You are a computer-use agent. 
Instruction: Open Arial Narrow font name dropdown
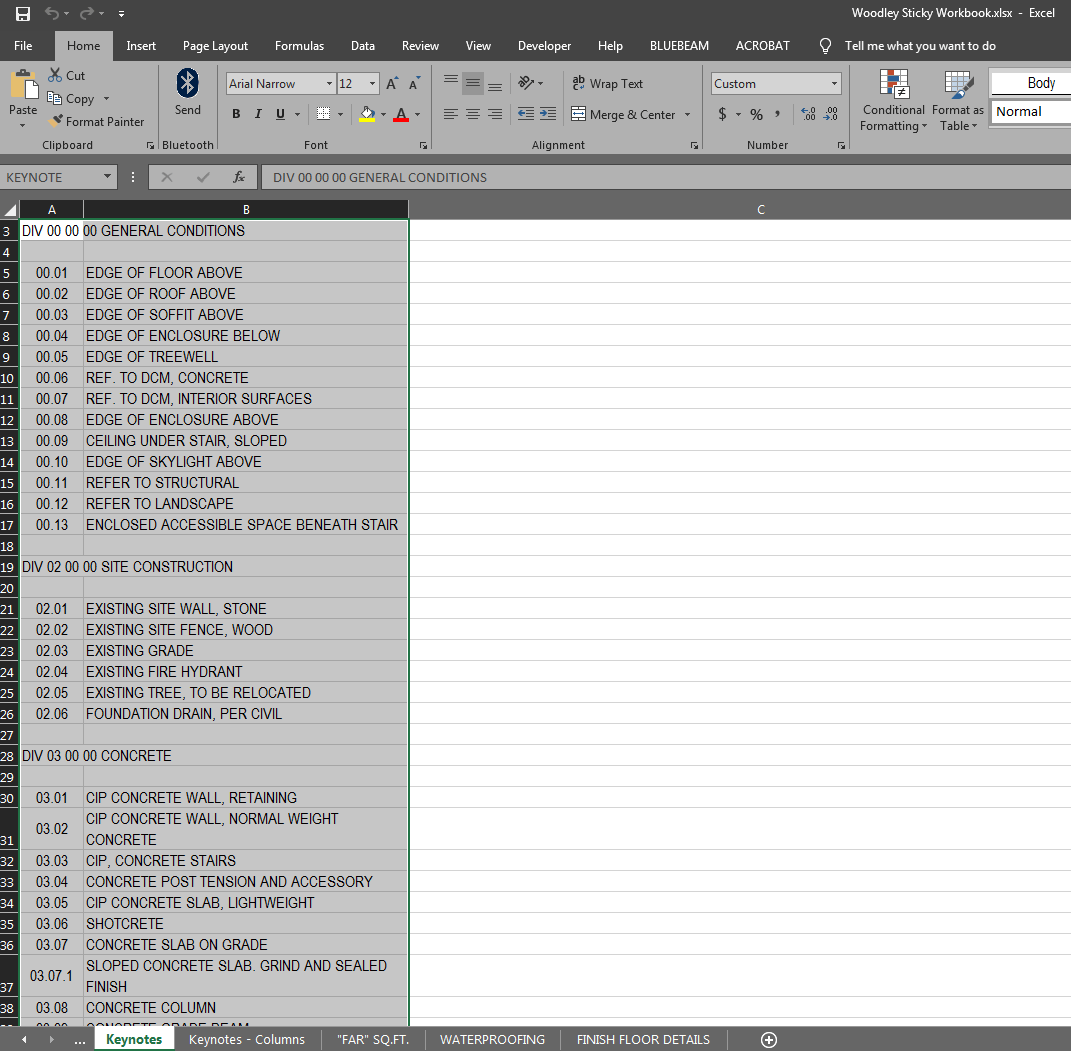329,84
